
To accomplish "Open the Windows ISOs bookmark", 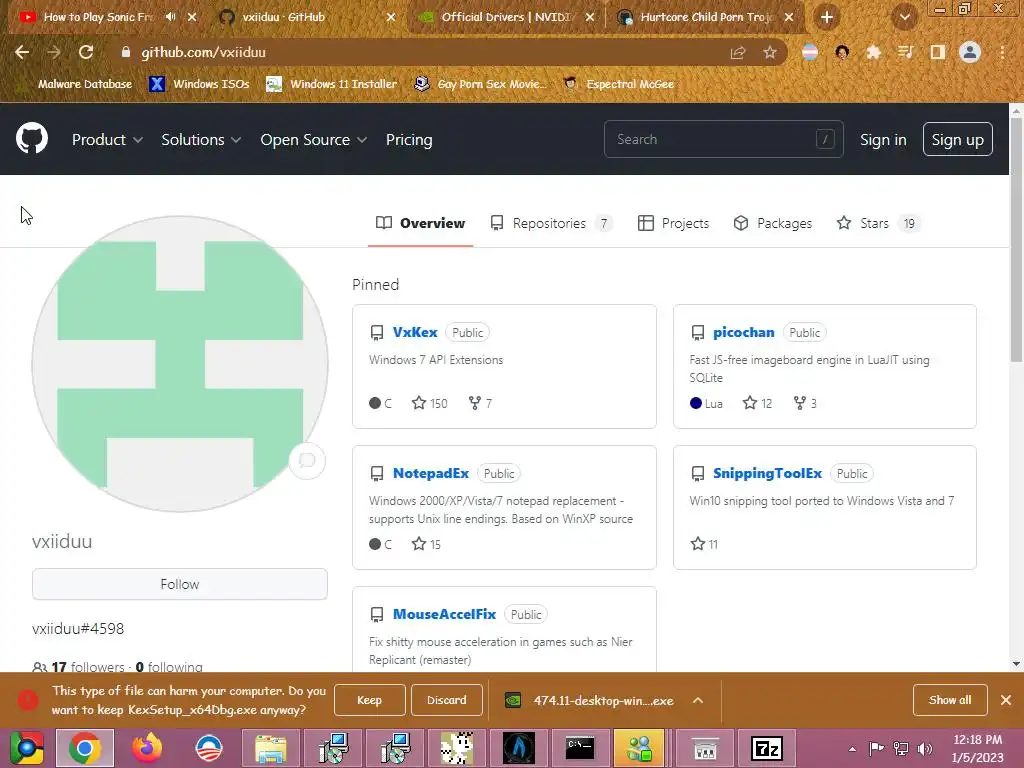I will pyautogui.click(x=199, y=84).
